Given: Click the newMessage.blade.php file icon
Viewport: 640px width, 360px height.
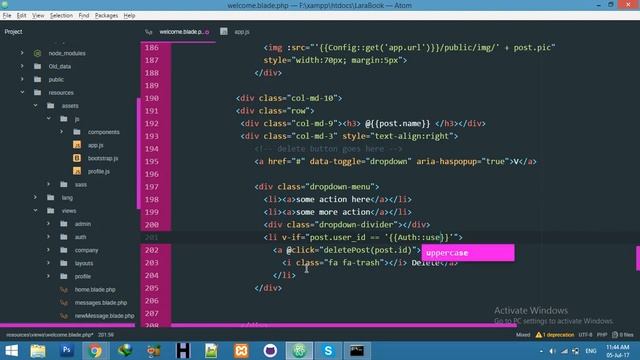Looking at the screenshot, I should click(64, 316).
